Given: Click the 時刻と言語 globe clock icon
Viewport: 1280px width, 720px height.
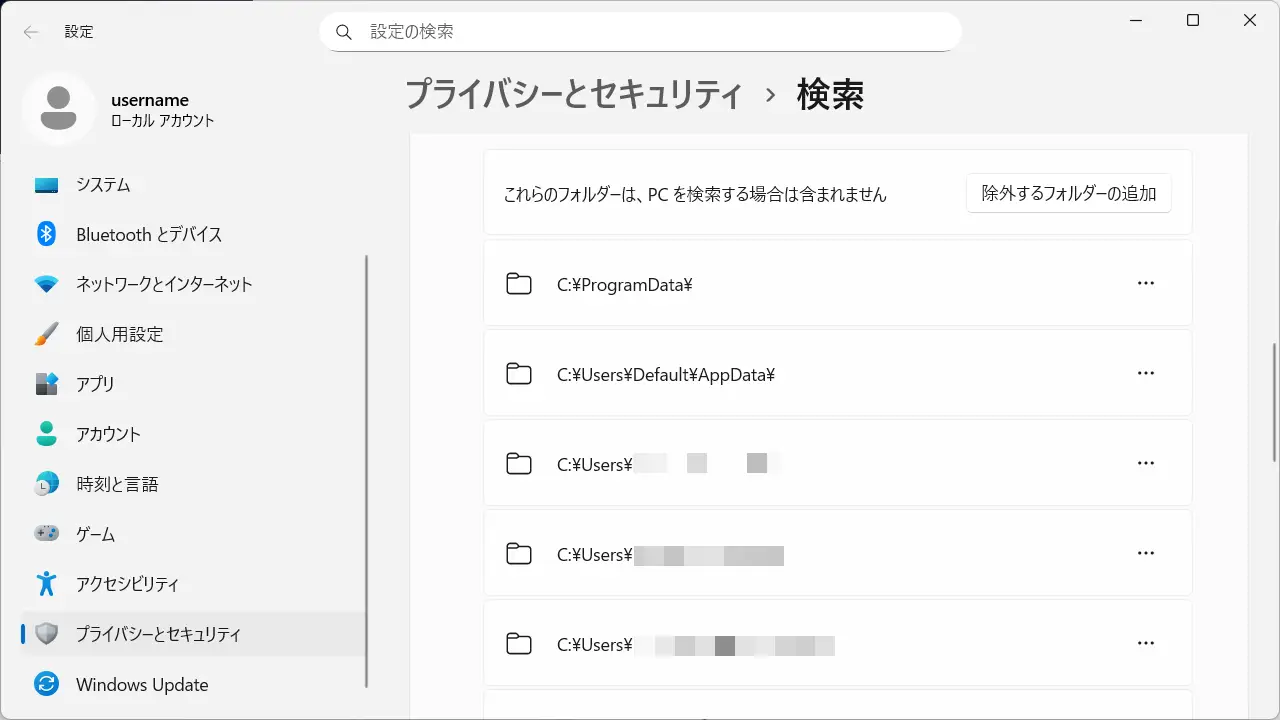Looking at the screenshot, I should point(47,484).
